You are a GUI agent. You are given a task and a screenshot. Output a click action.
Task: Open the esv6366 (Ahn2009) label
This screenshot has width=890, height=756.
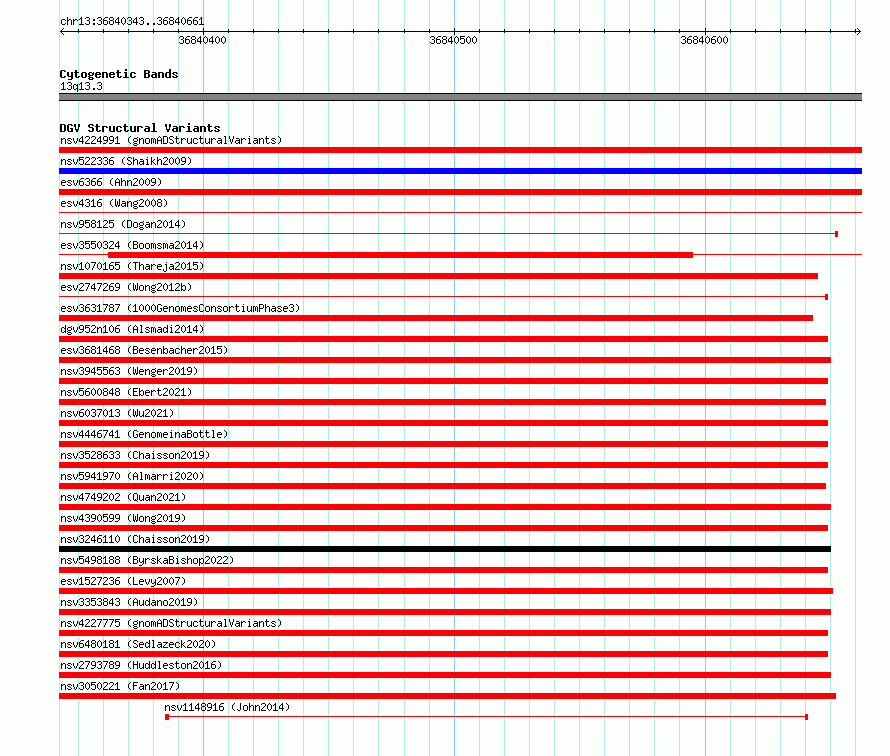tap(111, 182)
